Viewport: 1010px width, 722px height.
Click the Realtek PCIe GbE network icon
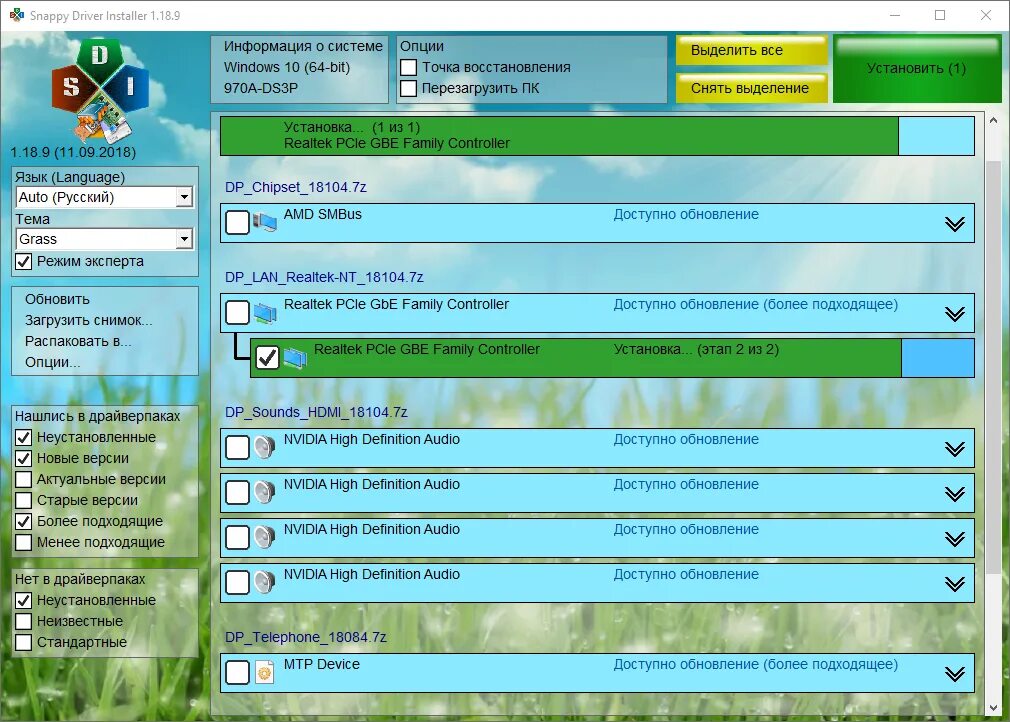(265, 313)
